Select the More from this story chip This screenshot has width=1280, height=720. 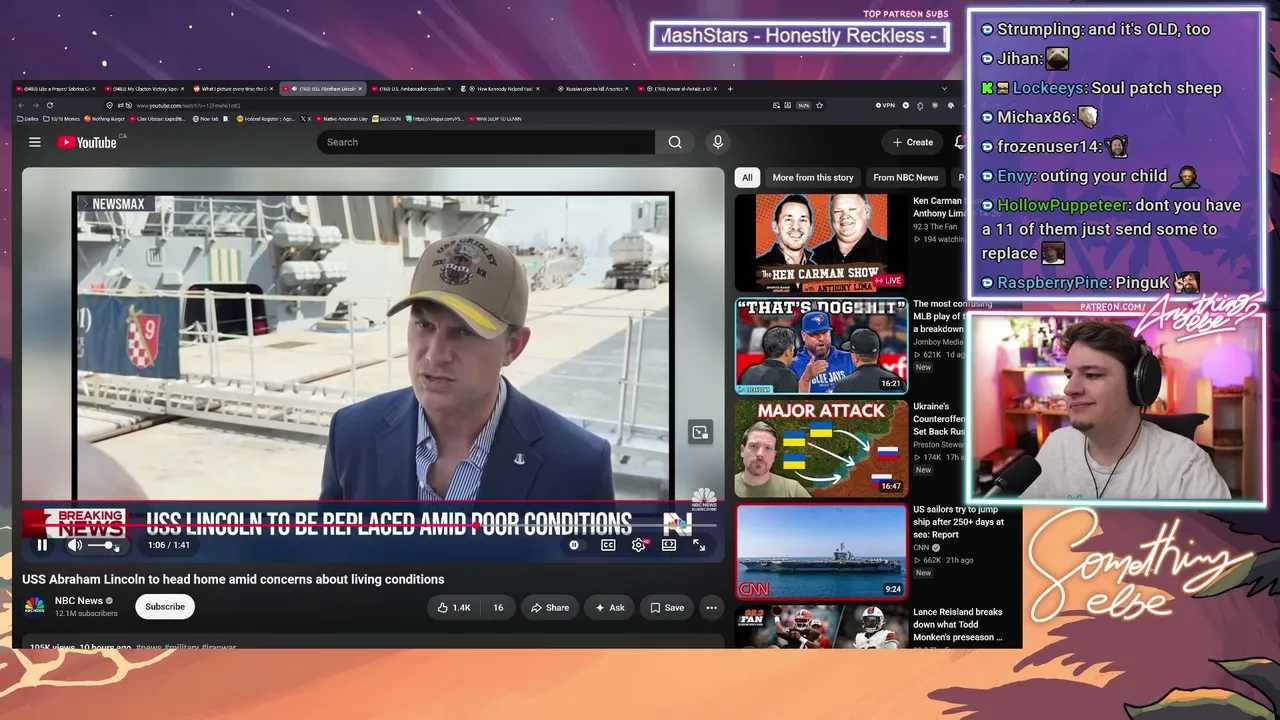click(813, 177)
